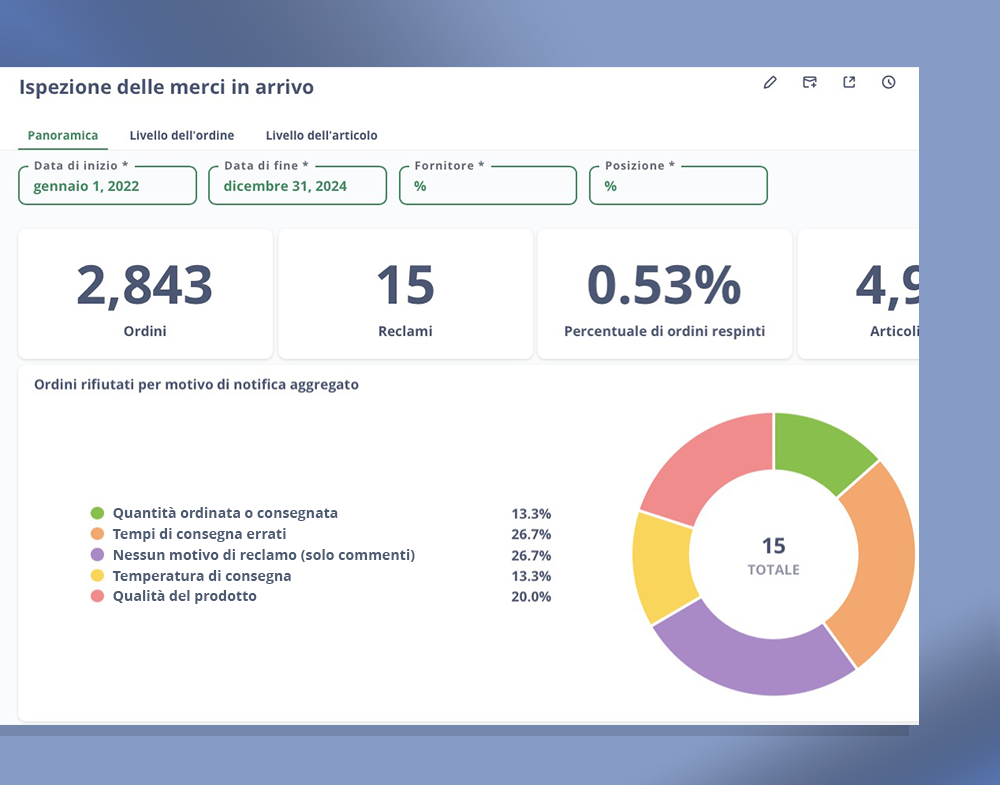Switch to the Panoramica tab
Screen dimensions: 1000x785
coord(63,135)
